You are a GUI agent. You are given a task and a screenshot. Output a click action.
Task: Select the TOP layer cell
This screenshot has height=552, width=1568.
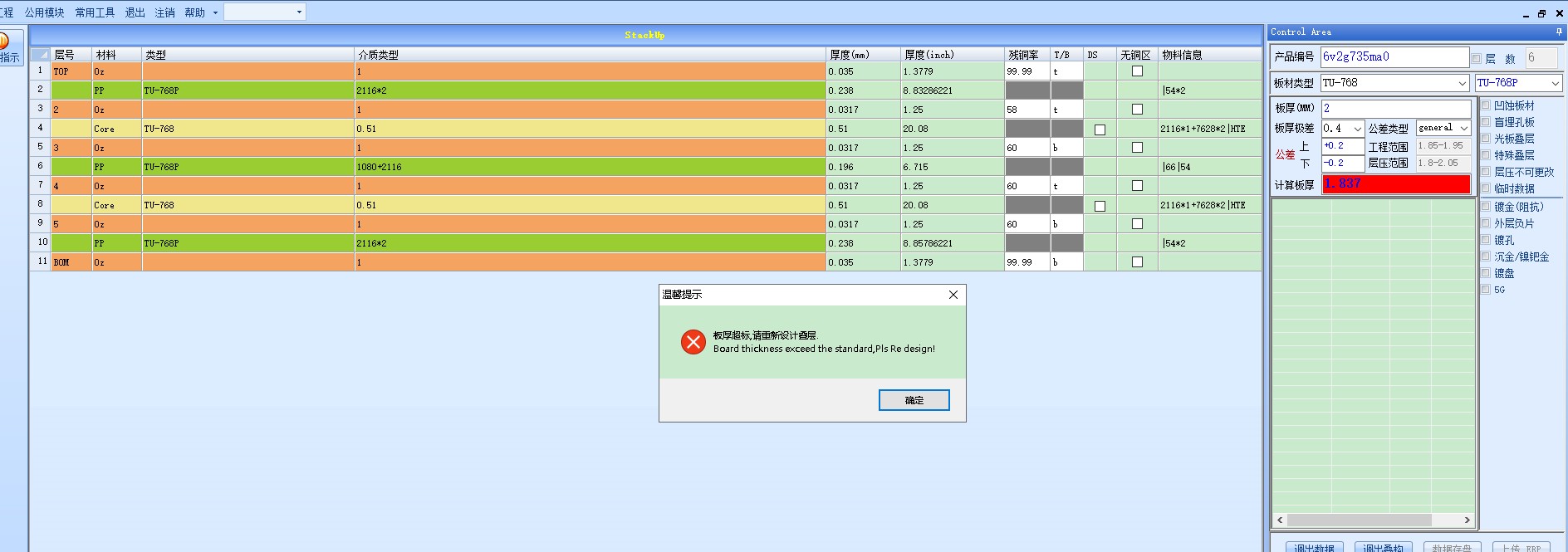click(x=71, y=71)
